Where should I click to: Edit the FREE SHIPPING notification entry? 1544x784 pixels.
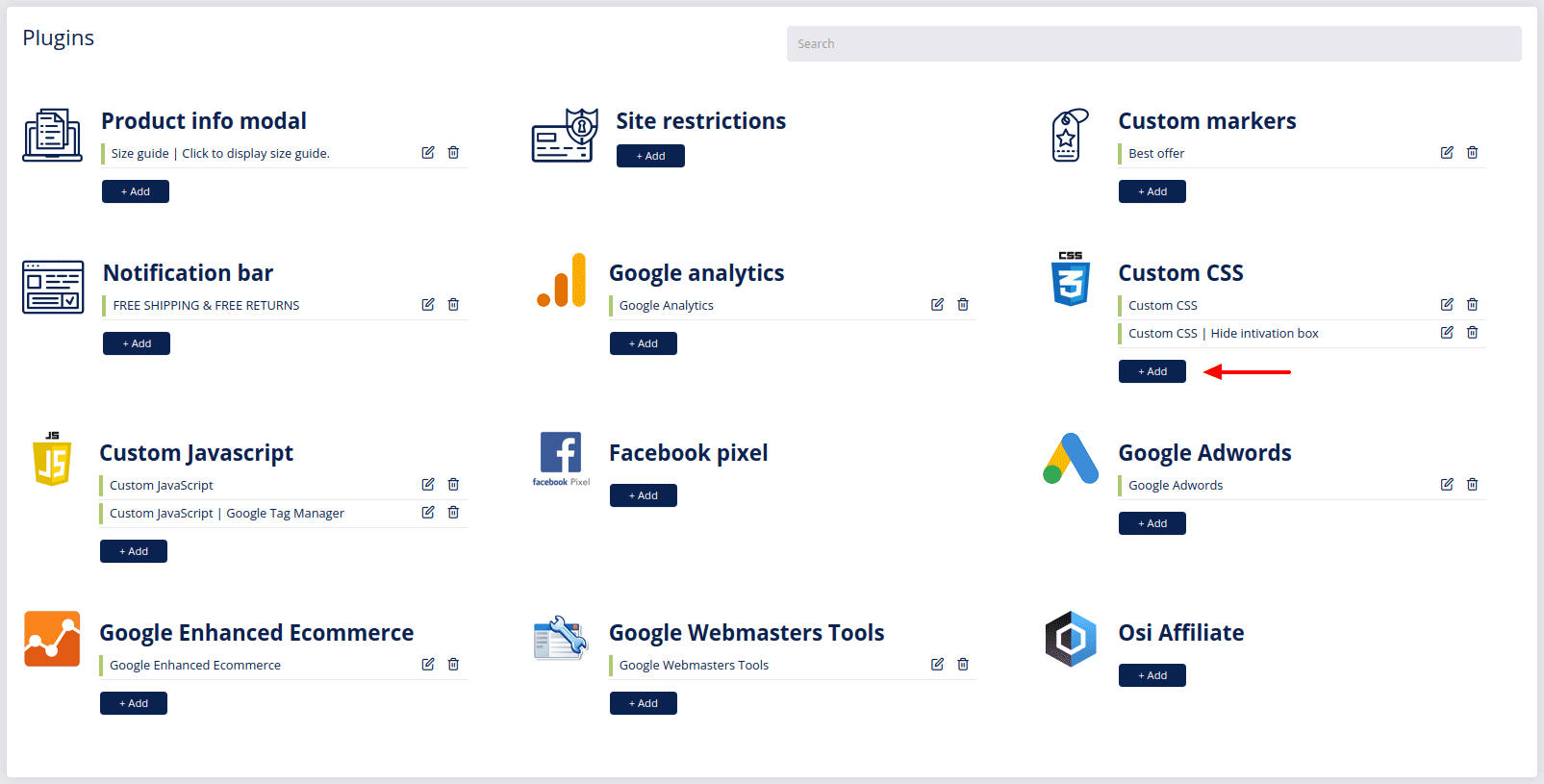point(428,304)
